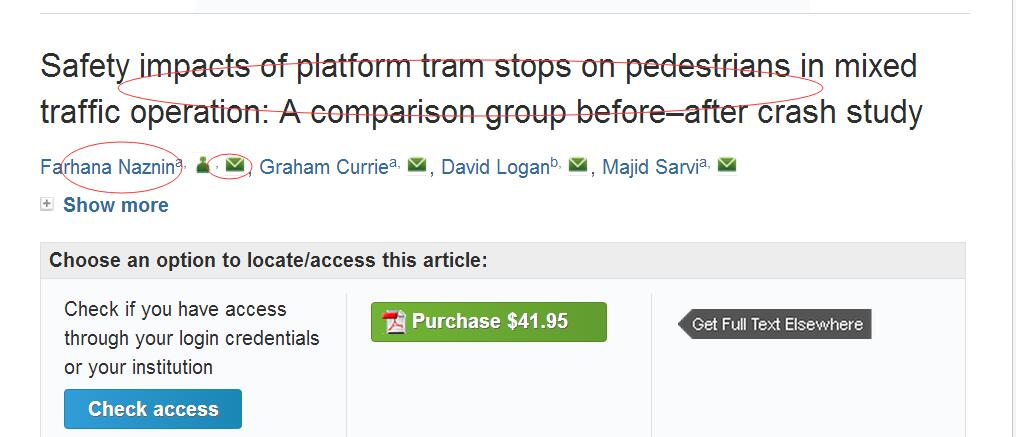Open the author profile icon beside Farhana Naznin

(203, 165)
